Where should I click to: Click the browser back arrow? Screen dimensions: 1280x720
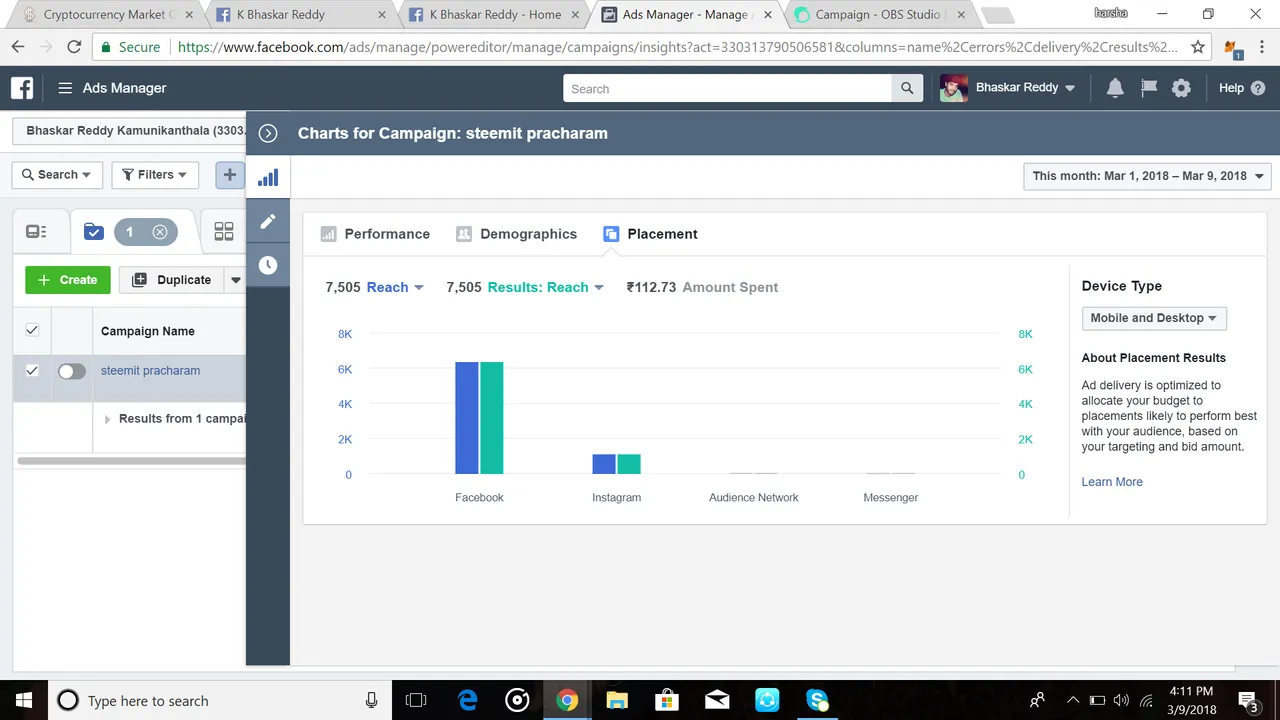[x=18, y=47]
